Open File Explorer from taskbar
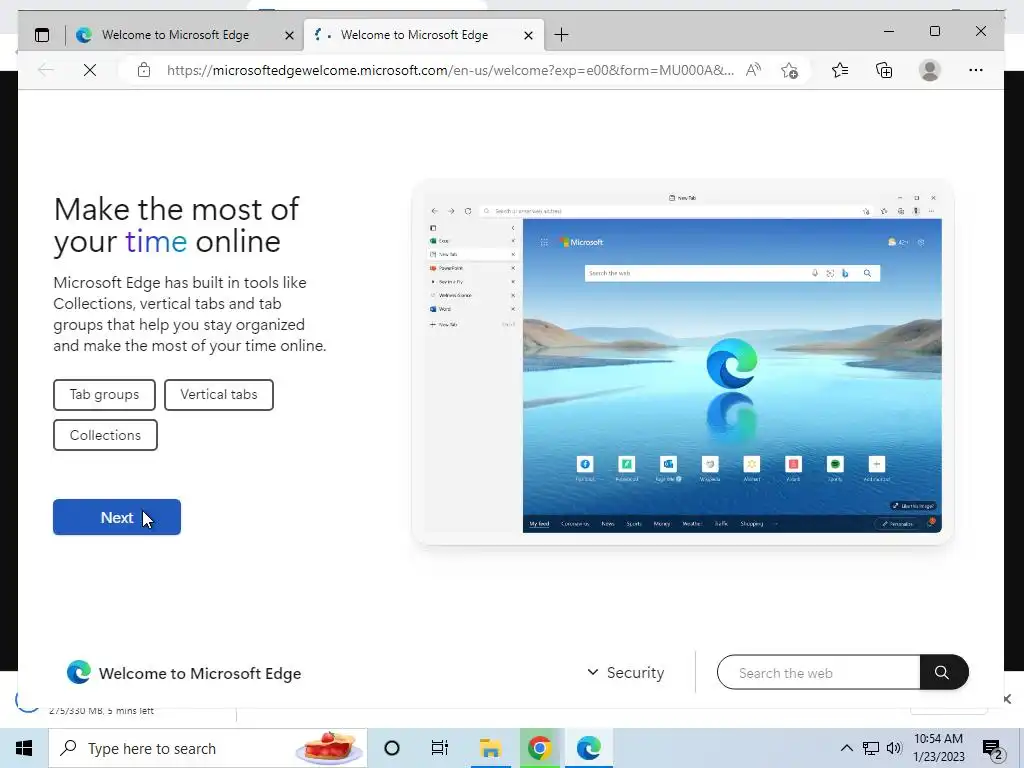Screen dimensions: 1024x768 point(490,748)
